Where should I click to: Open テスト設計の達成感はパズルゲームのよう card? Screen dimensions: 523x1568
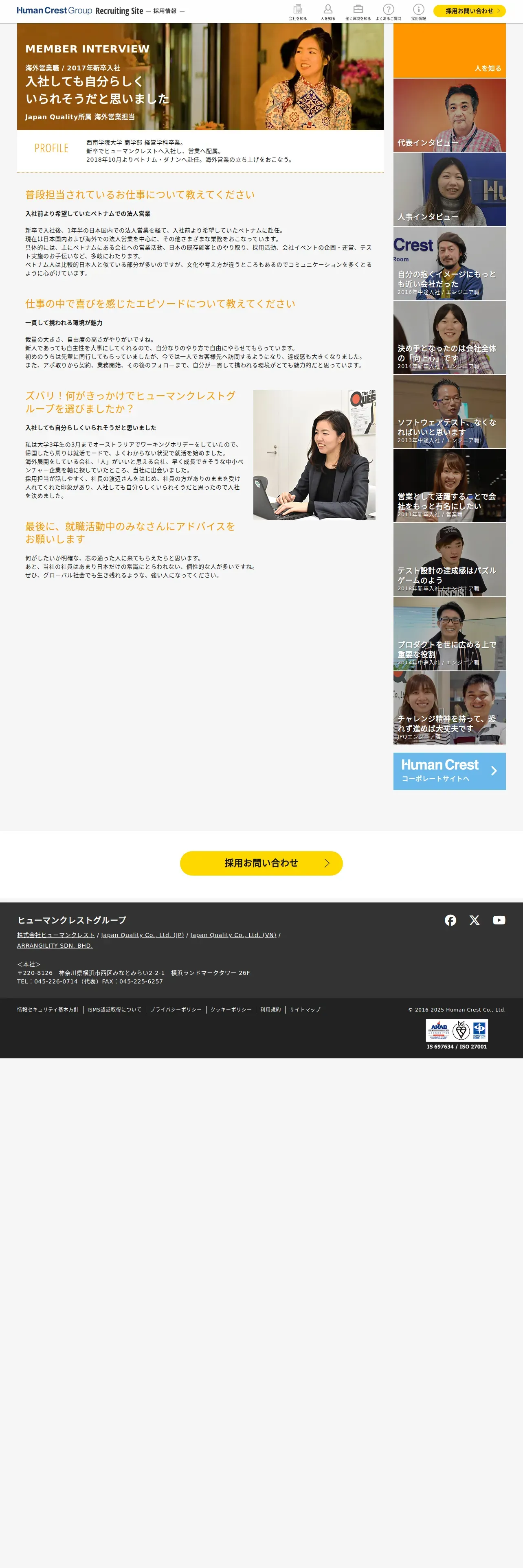pos(449,559)
